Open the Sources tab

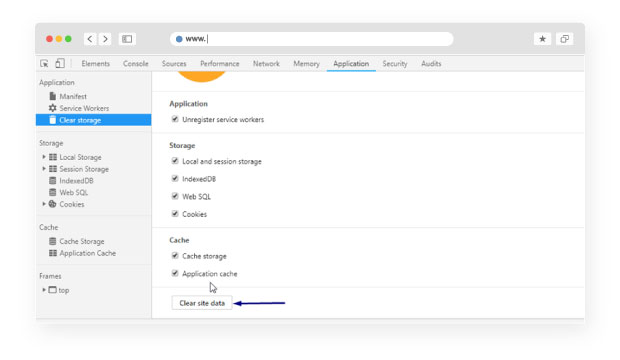click(174, 64)
